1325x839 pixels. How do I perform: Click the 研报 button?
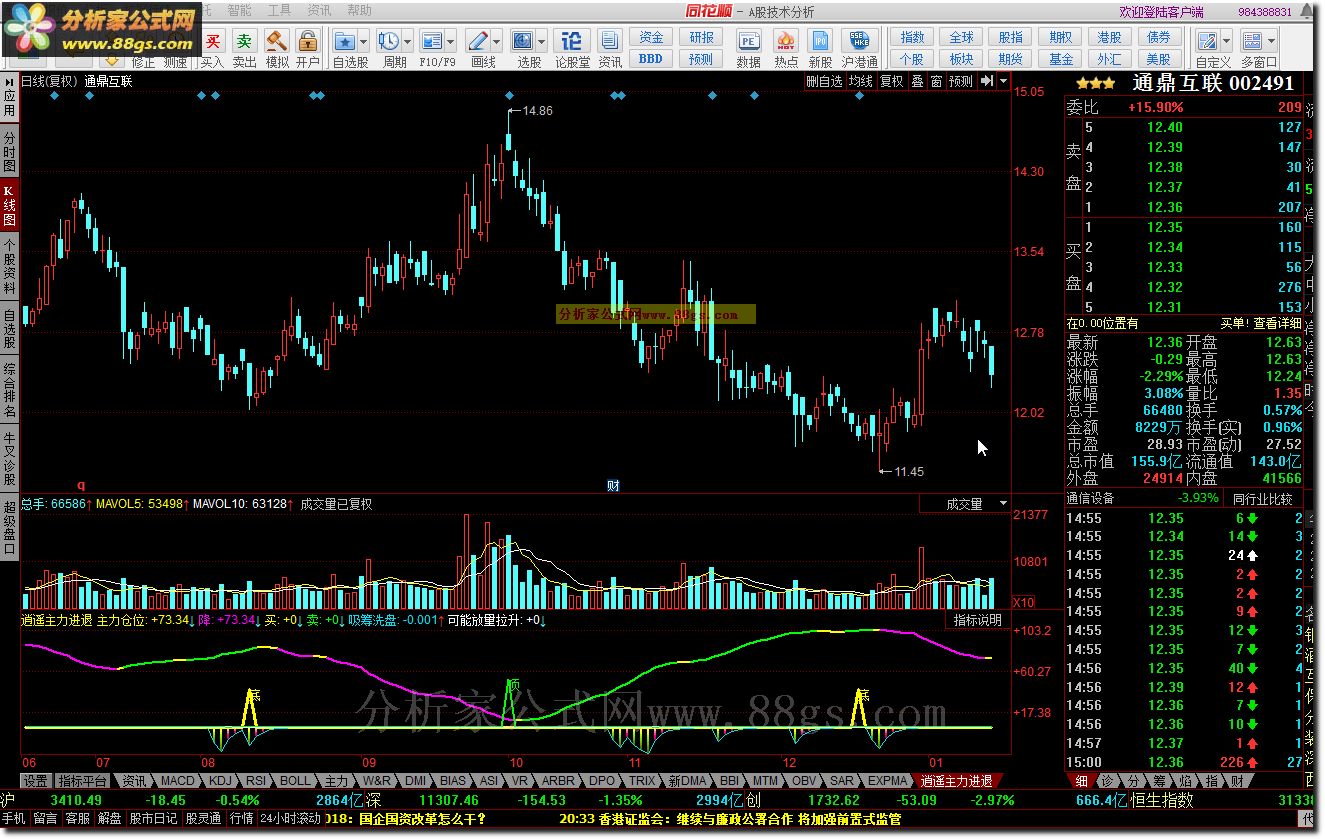point(702,37)
